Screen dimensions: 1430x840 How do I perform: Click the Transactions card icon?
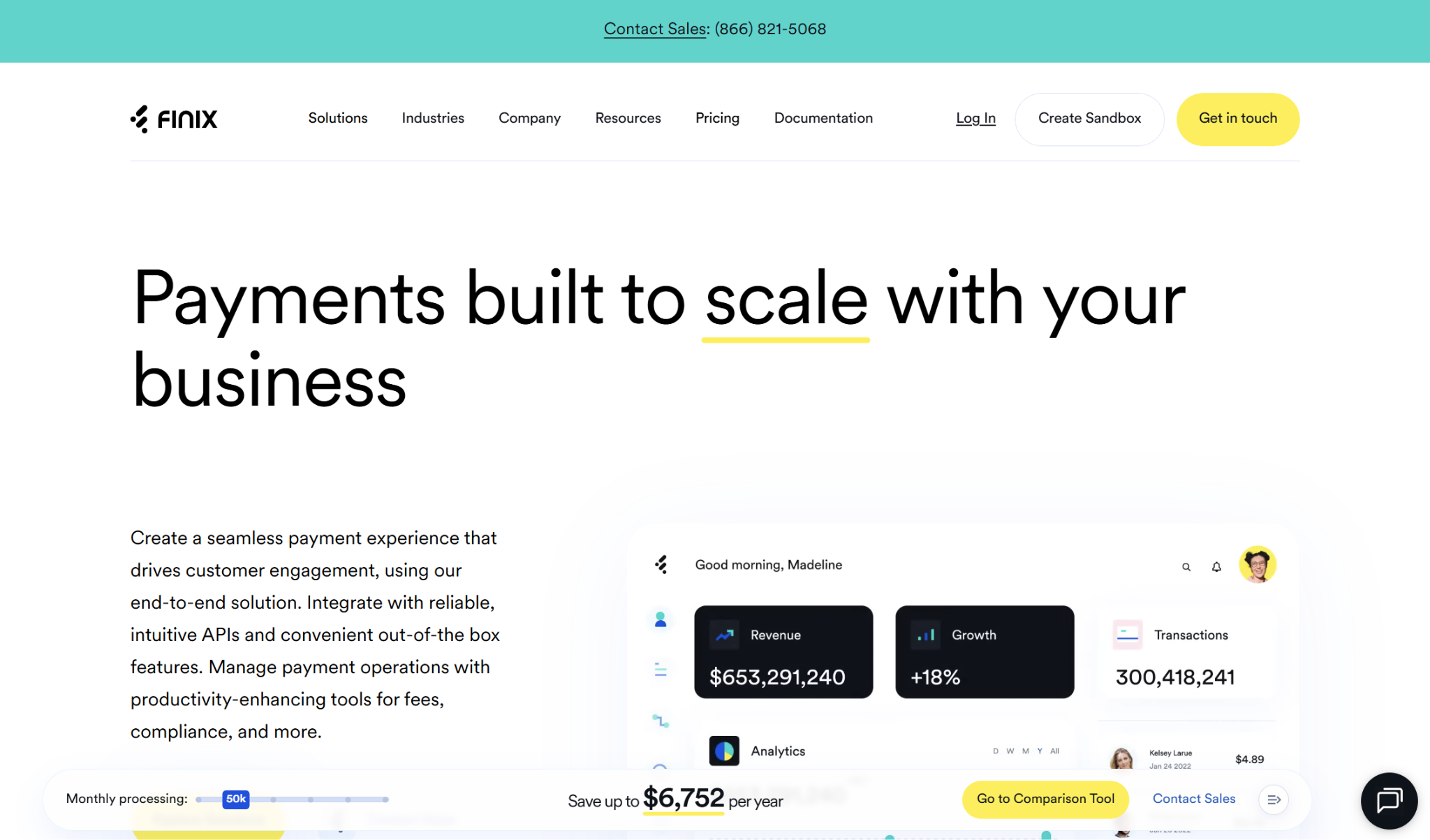1128,635
